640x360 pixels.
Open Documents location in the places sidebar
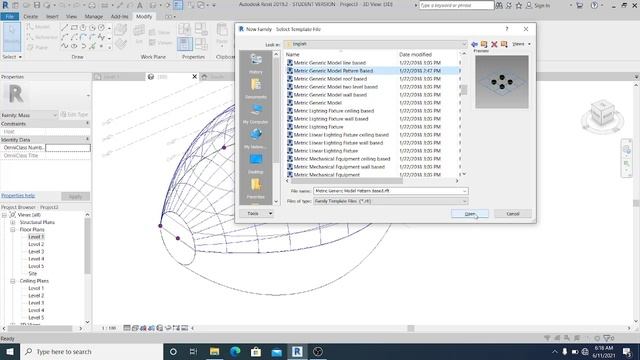256,88
